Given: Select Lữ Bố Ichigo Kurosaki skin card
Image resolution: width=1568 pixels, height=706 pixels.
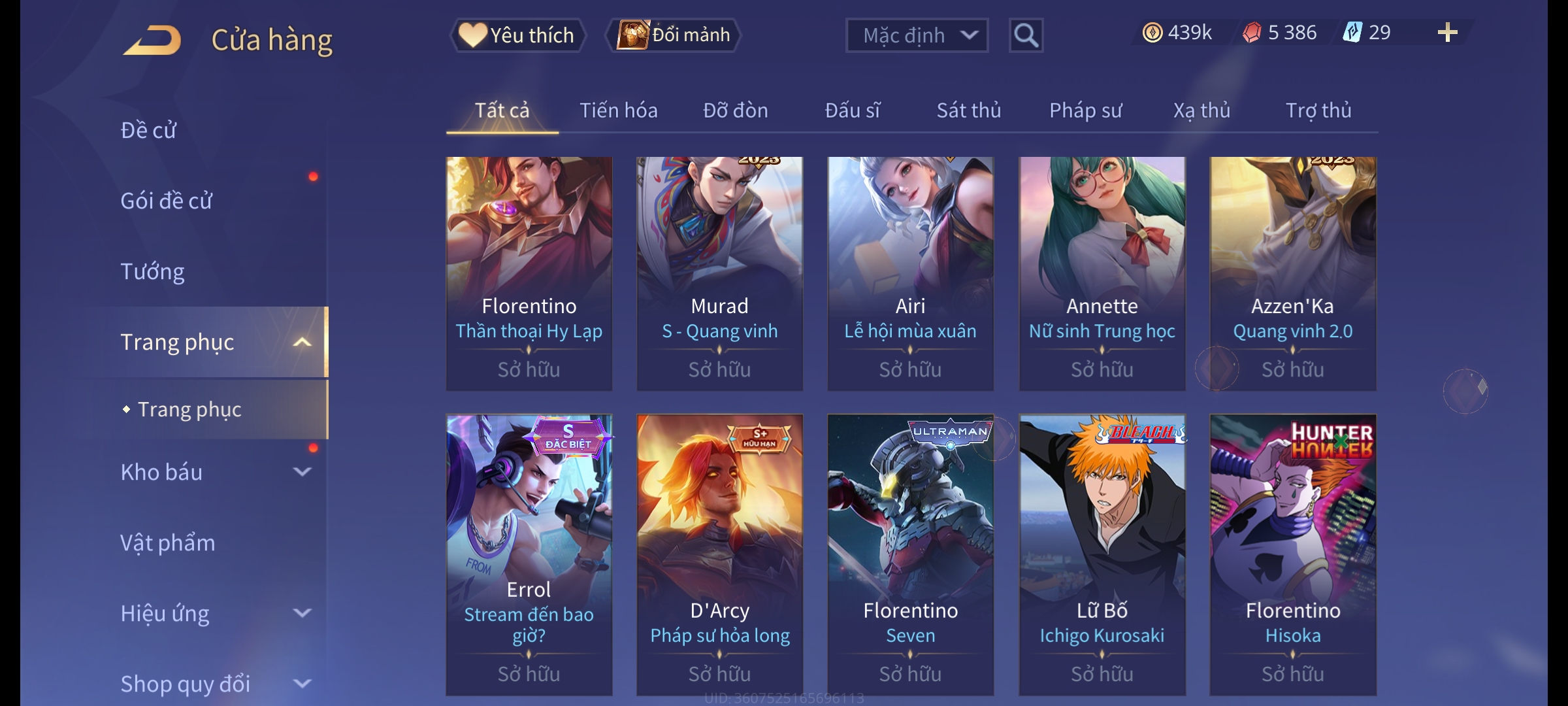Looking at the screenshot, I should click(1102, 555).
